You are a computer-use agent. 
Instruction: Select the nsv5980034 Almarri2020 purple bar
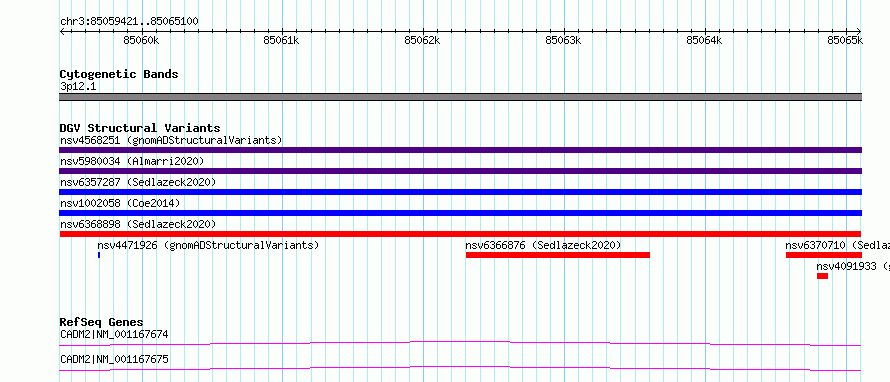pyautogui.click(x=460, y=171)
